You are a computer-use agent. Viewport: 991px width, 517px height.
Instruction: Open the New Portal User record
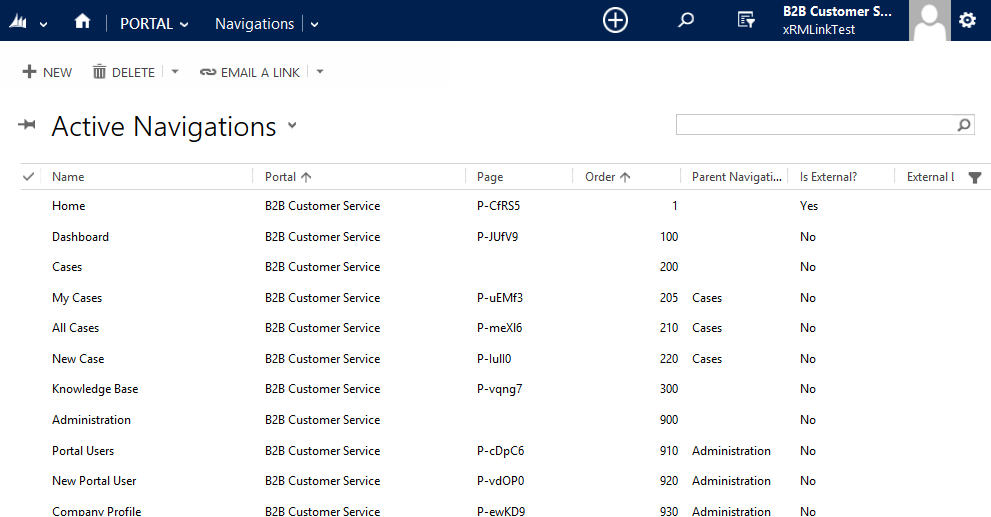coord(94,480)
